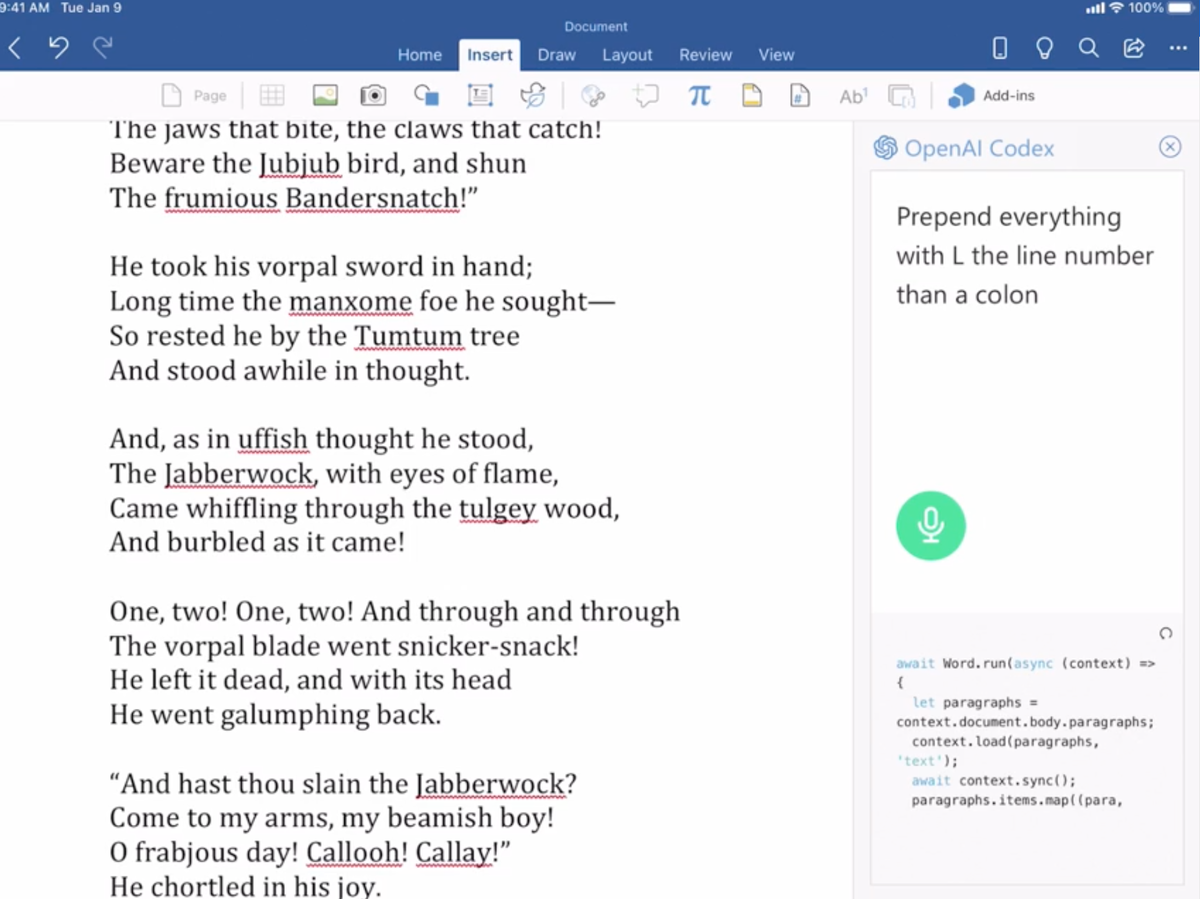Tap the green microphone button
The width and height of the screenshot is (1200, 899).
pos(931,525)
